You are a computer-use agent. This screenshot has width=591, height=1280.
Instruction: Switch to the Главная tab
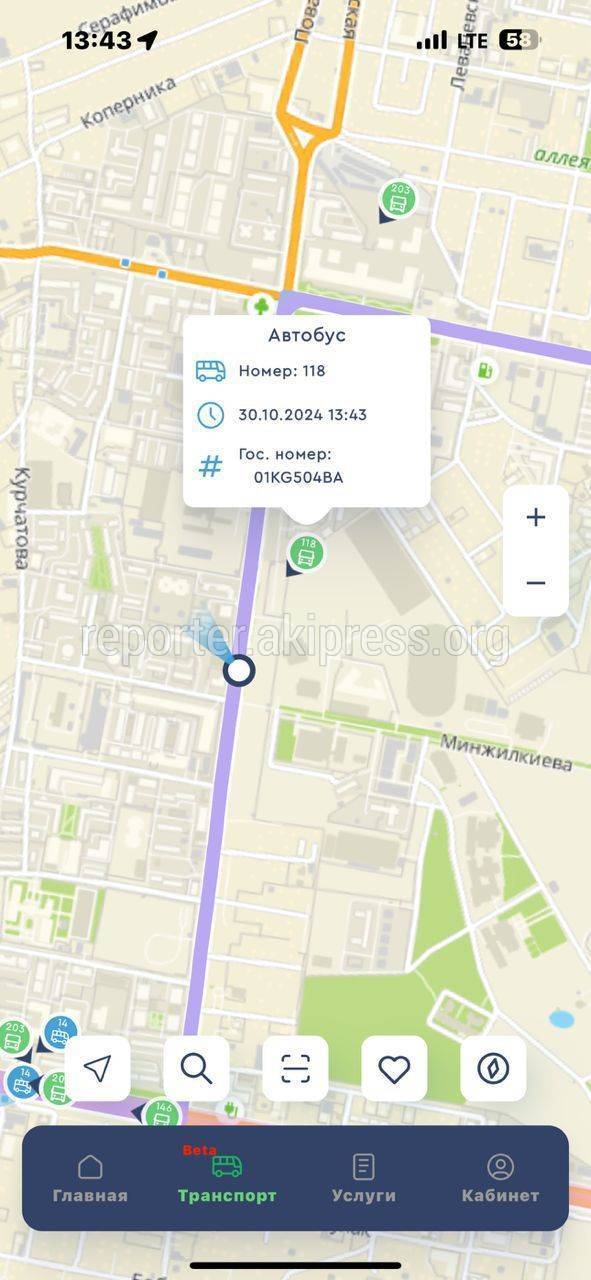(x=90, y=1179)
